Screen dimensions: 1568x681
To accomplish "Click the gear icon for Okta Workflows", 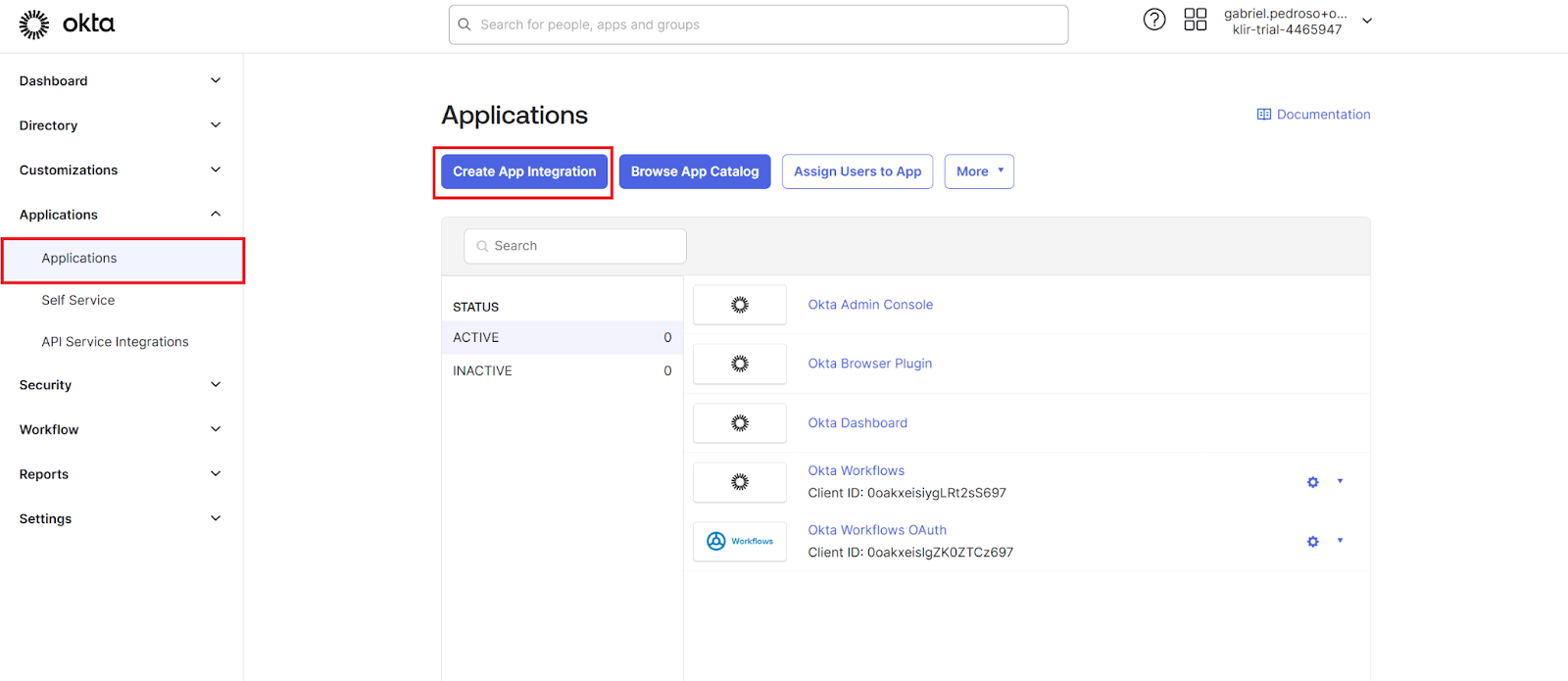I will pos(1312,482).
